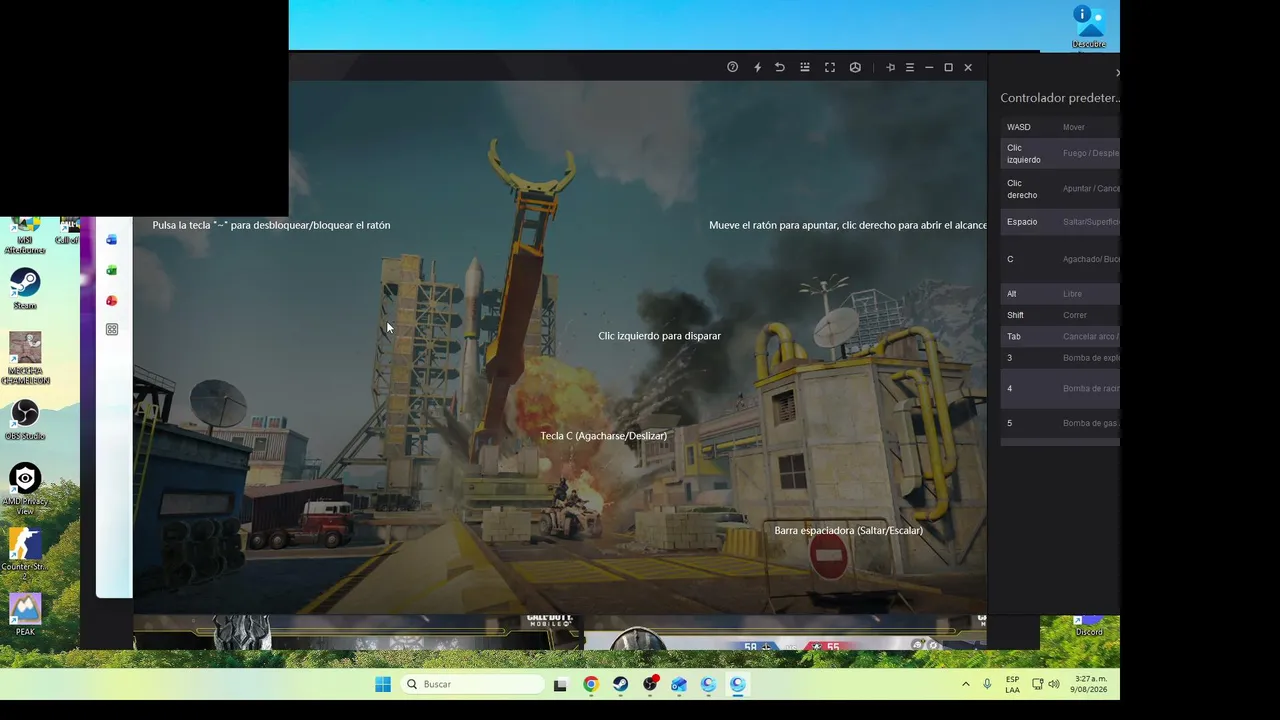The width and height of the screenshot is (1280, 720).
Task: Collapse the Controlador predeterminado side panel
Action: click(1117, 72)
